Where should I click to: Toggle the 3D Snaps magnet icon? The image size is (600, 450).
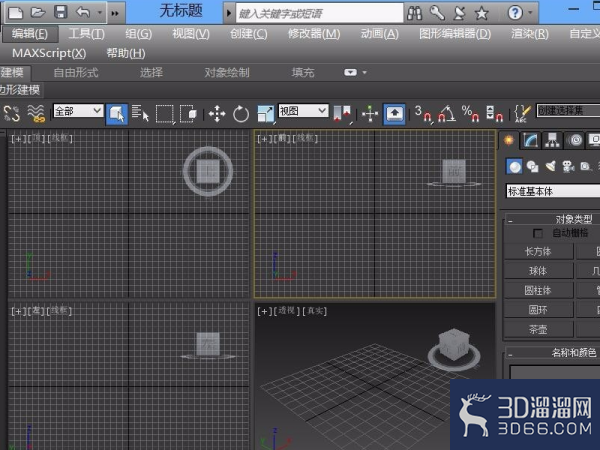(x=423, y=114)
